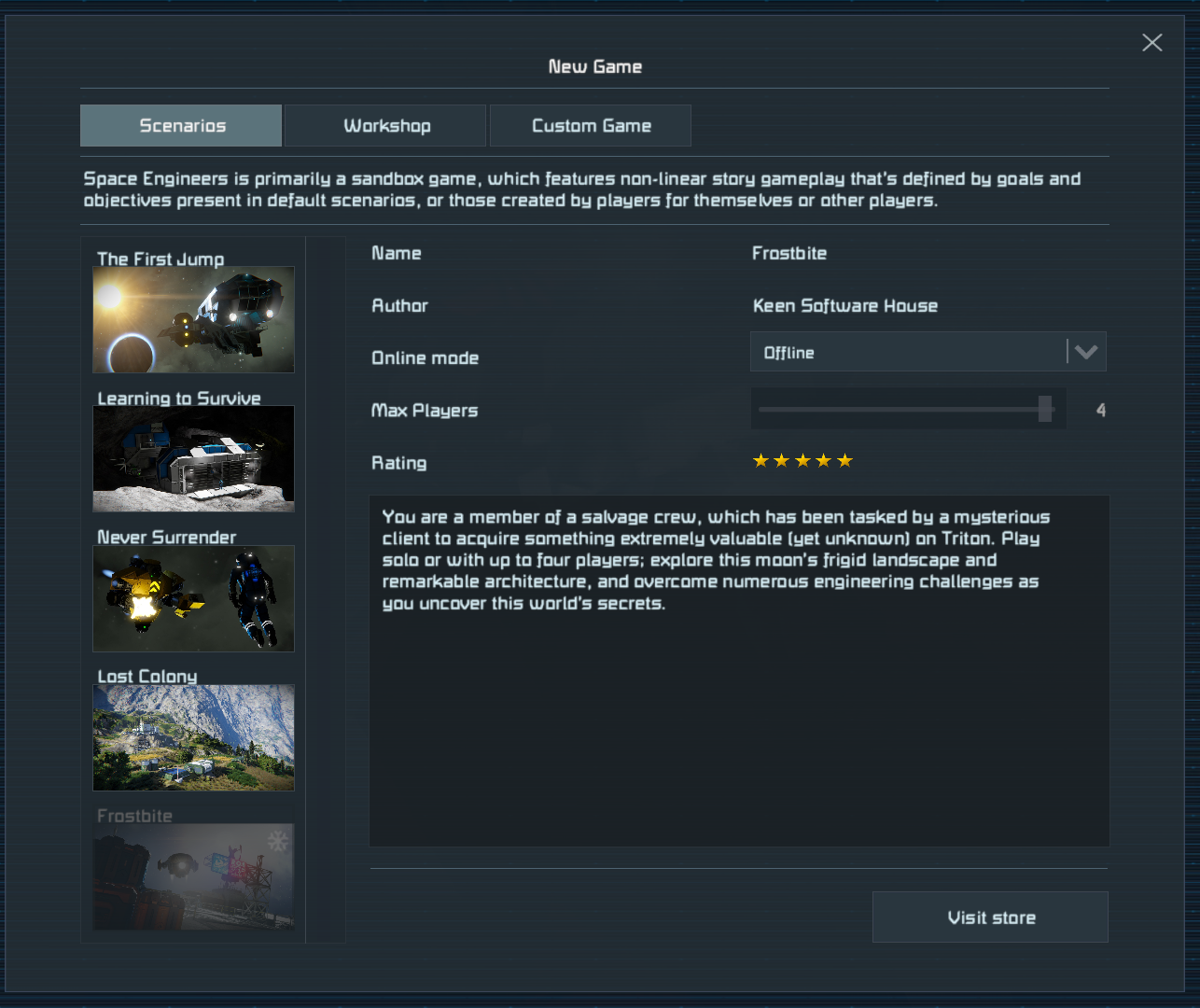Select the Learning to Survive scenario image
The image size is (1200, 1008).
[x=193, y=458]
